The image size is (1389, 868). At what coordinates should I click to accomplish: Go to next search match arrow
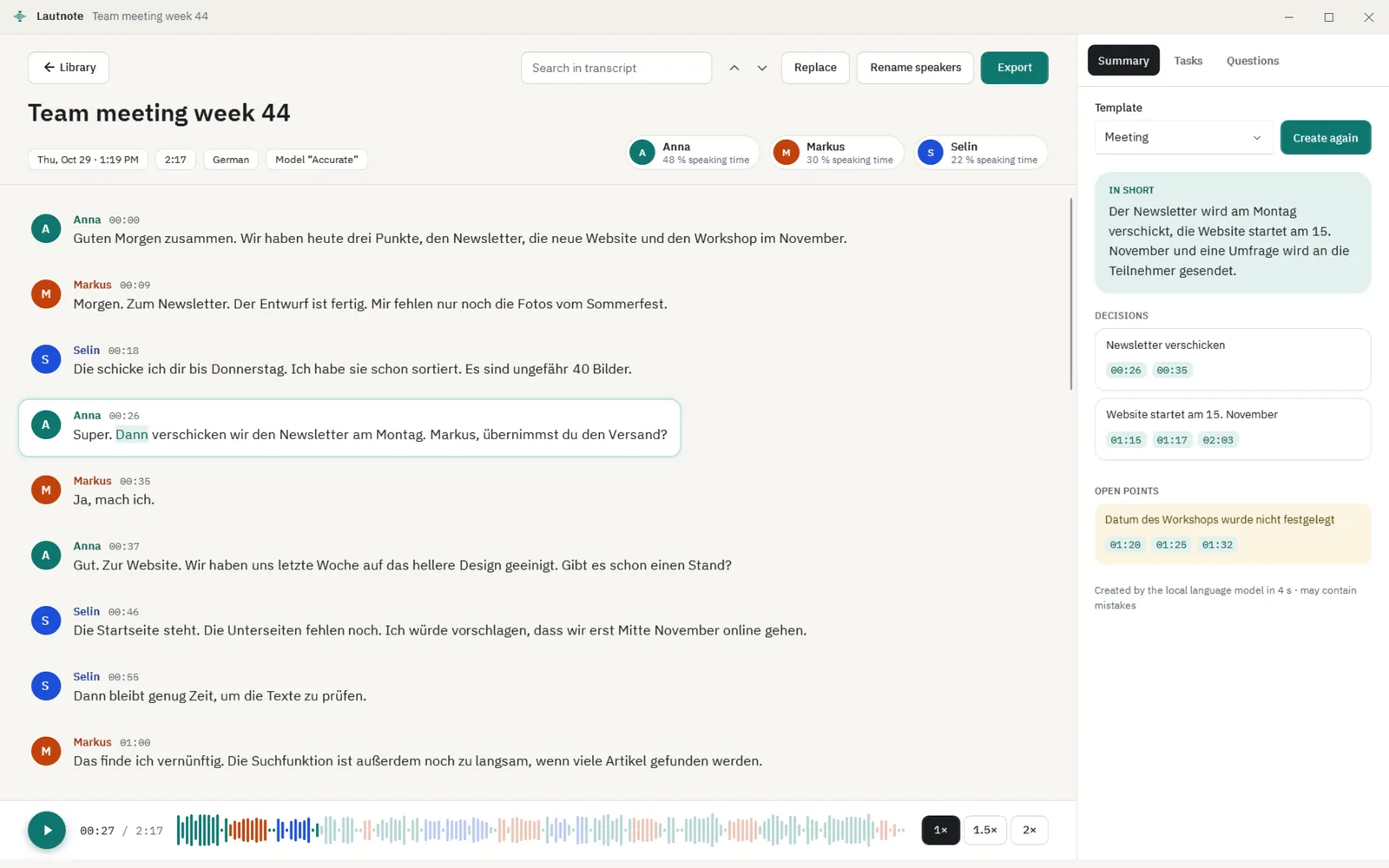pyautogui.click(x=762, y=68)
